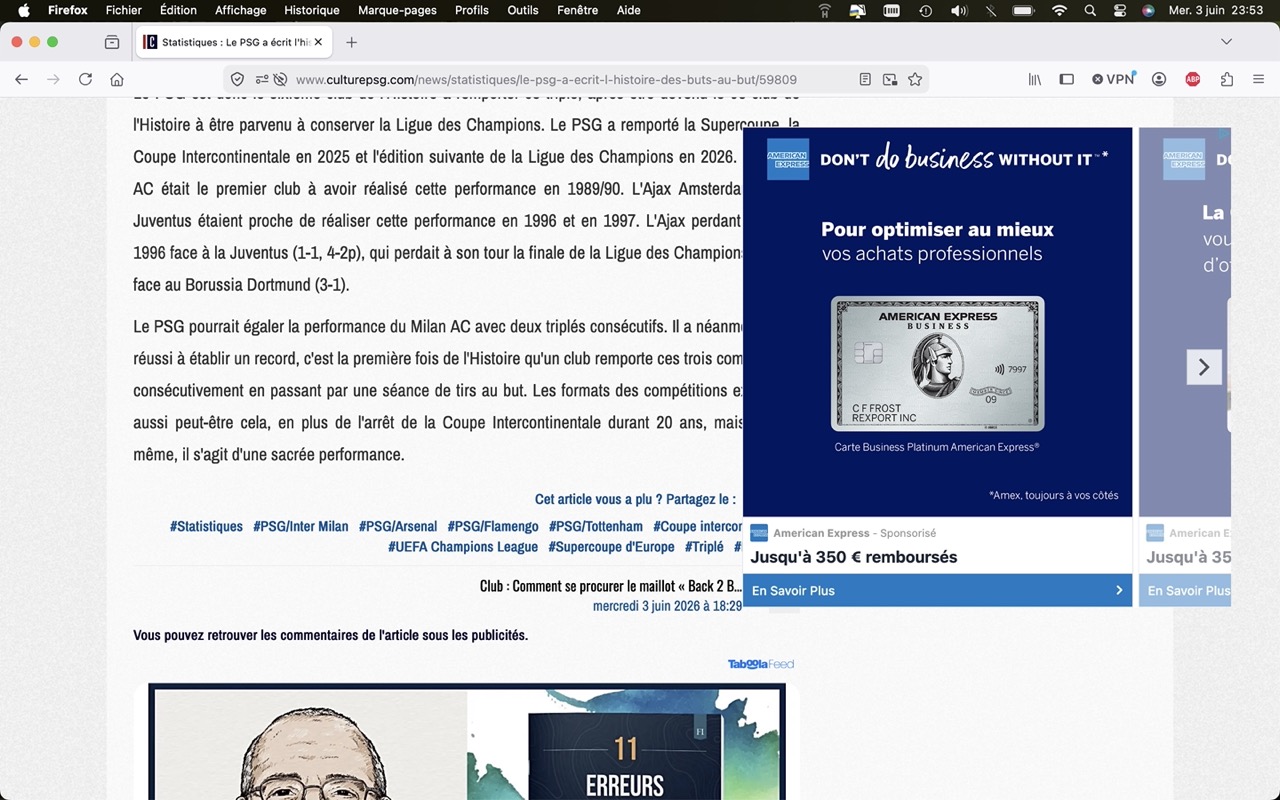Screen dimensions: 1280x800
Task: Open the #PSG/Inter Milan tag
Action: (301, 526)
